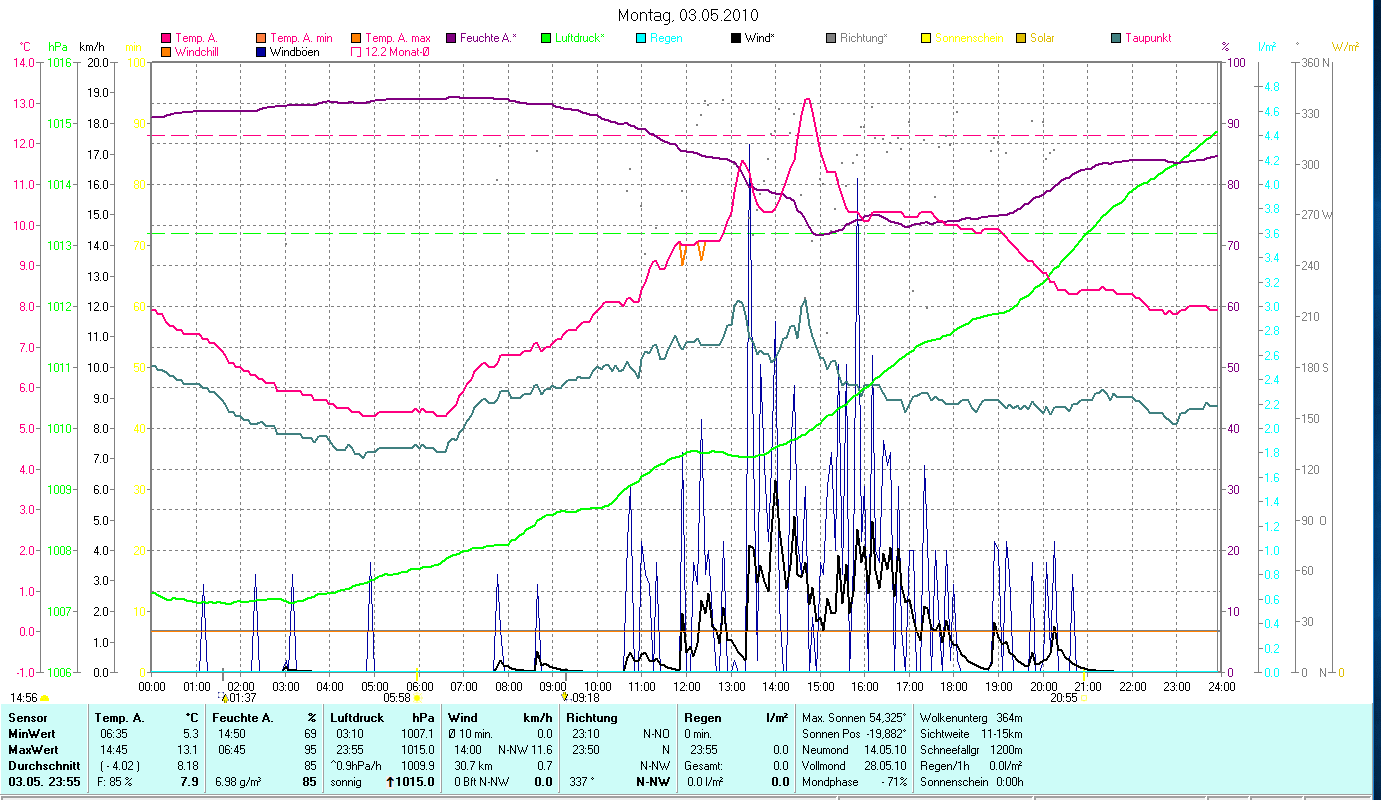Image resolution: width=1381 pixels, height=800 pixels.
Task: Click the km/h axis unit label
Action: pos(92,46)
